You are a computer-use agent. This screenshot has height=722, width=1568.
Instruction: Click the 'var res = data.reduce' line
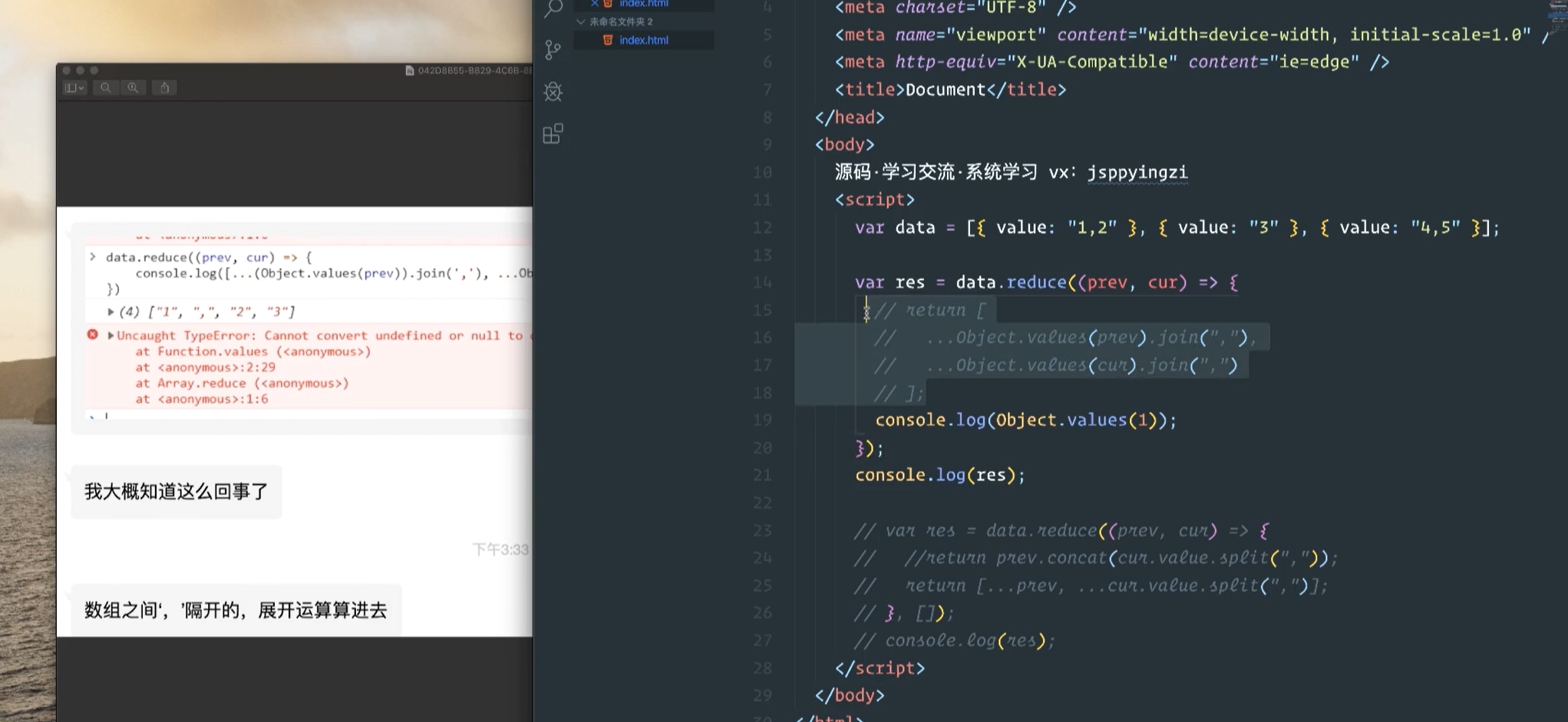click(1047, 283)
